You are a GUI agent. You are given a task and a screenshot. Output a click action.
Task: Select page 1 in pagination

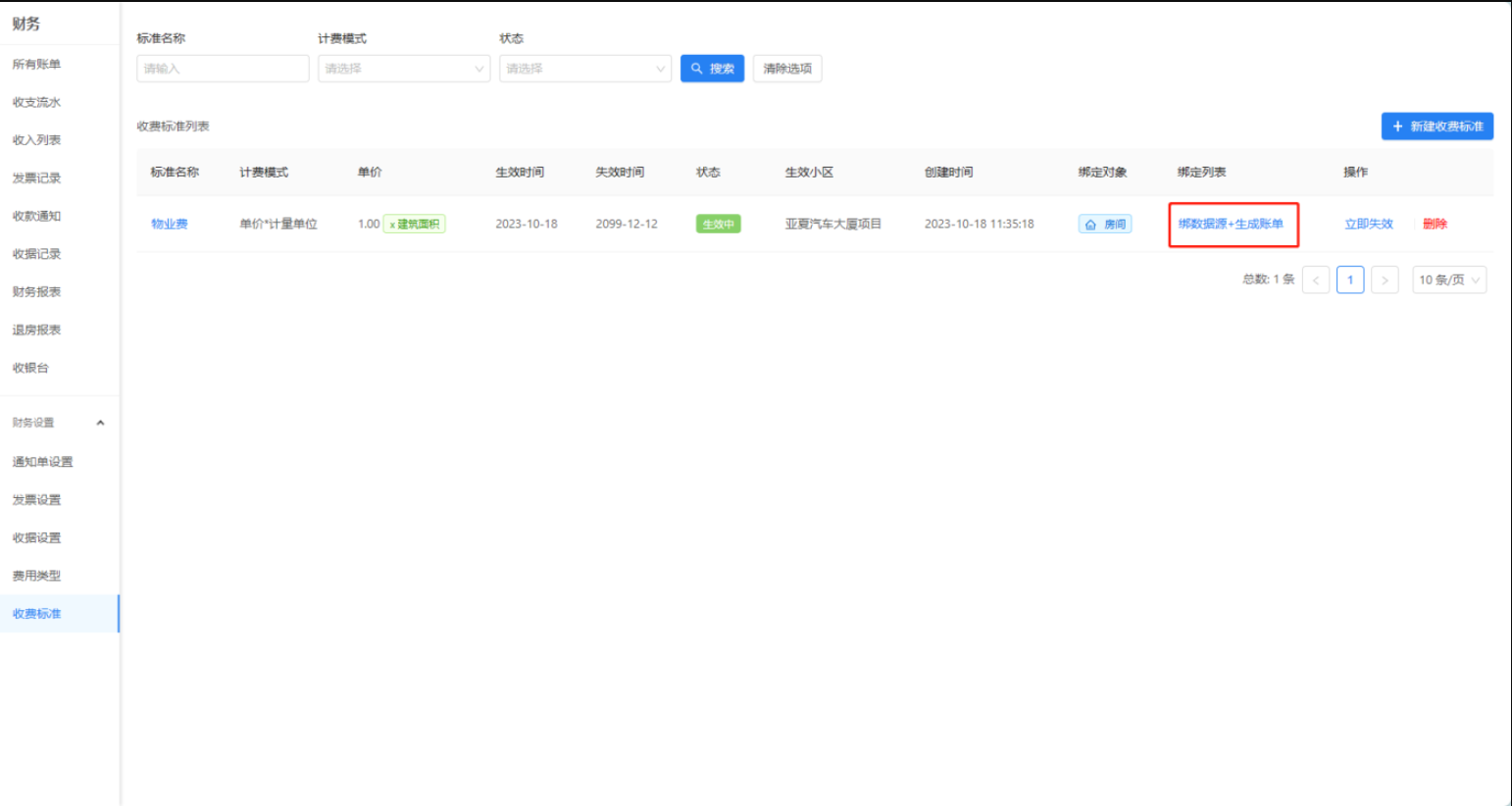coord(1350,280)
